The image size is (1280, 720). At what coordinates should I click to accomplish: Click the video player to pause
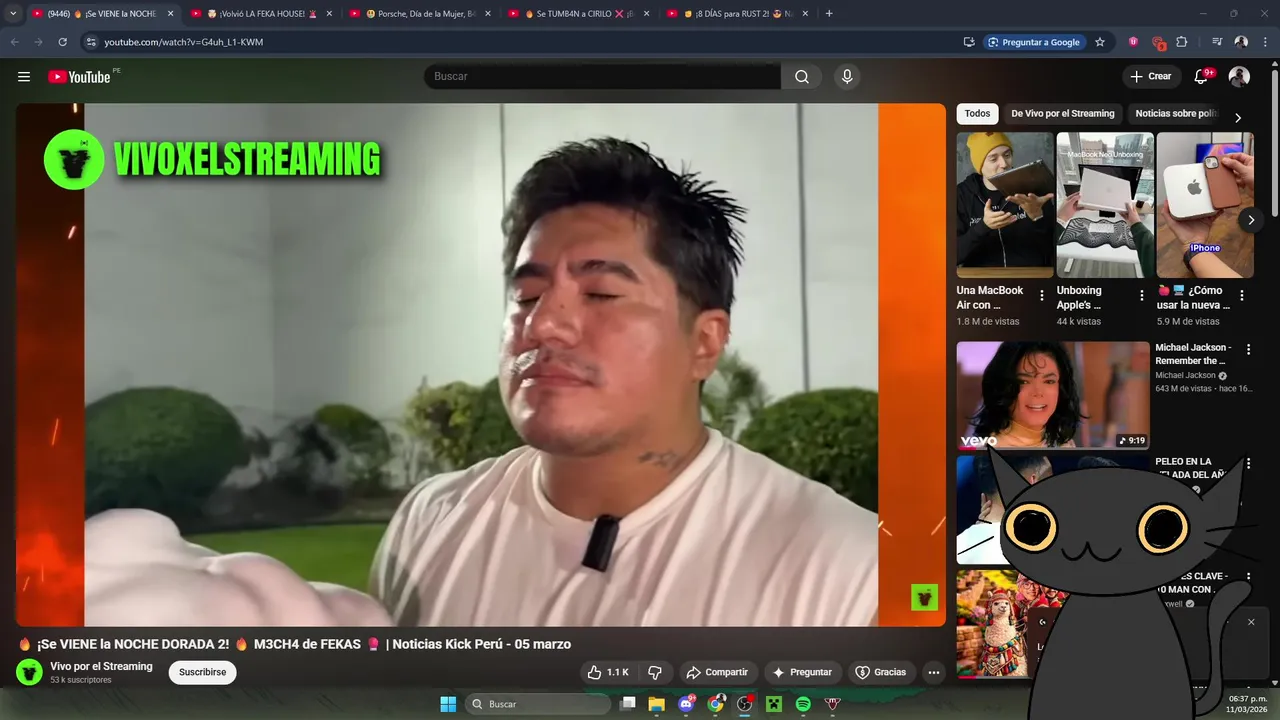point(480,365)
